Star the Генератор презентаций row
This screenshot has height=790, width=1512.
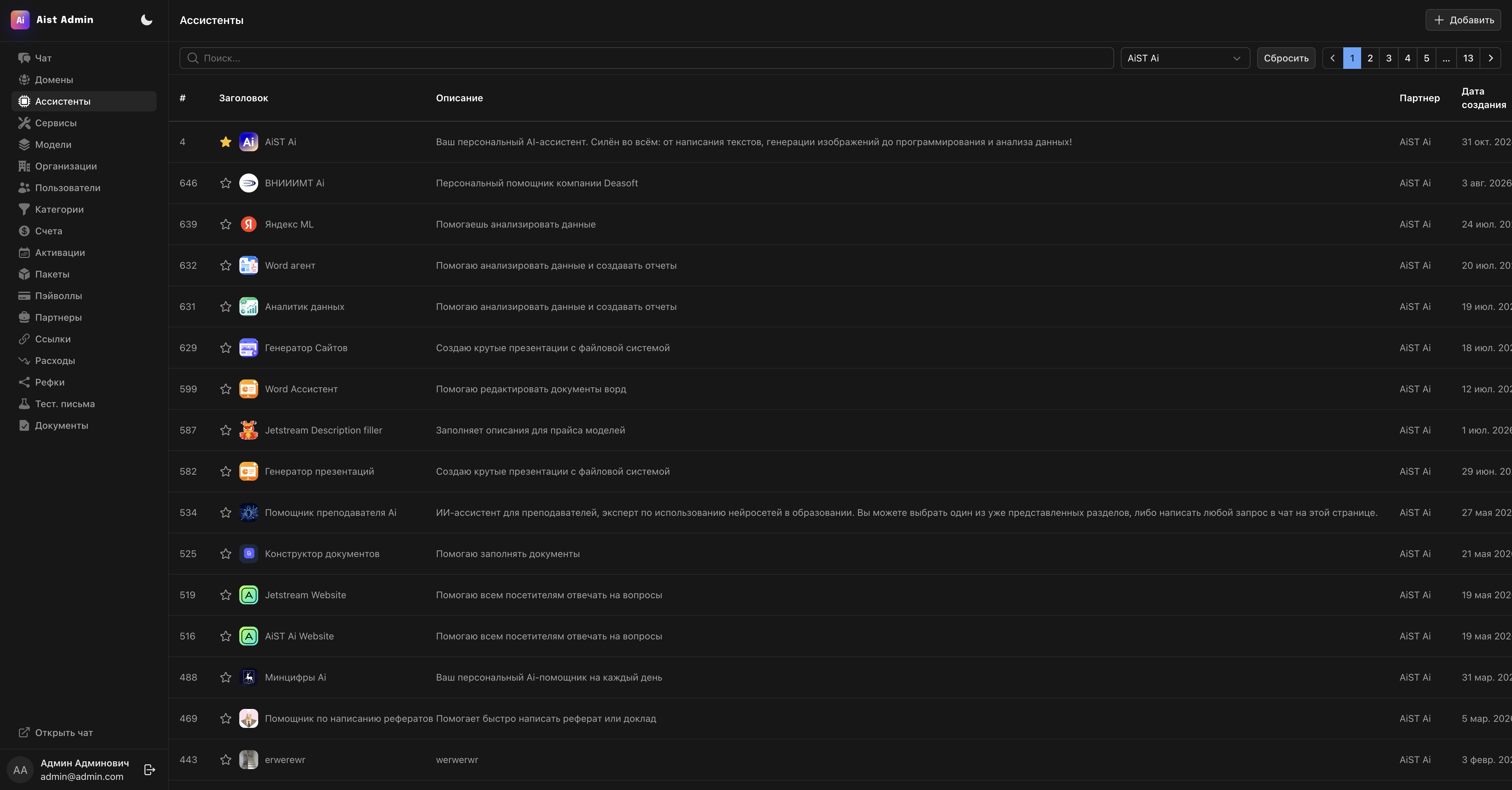coord(225,471)
